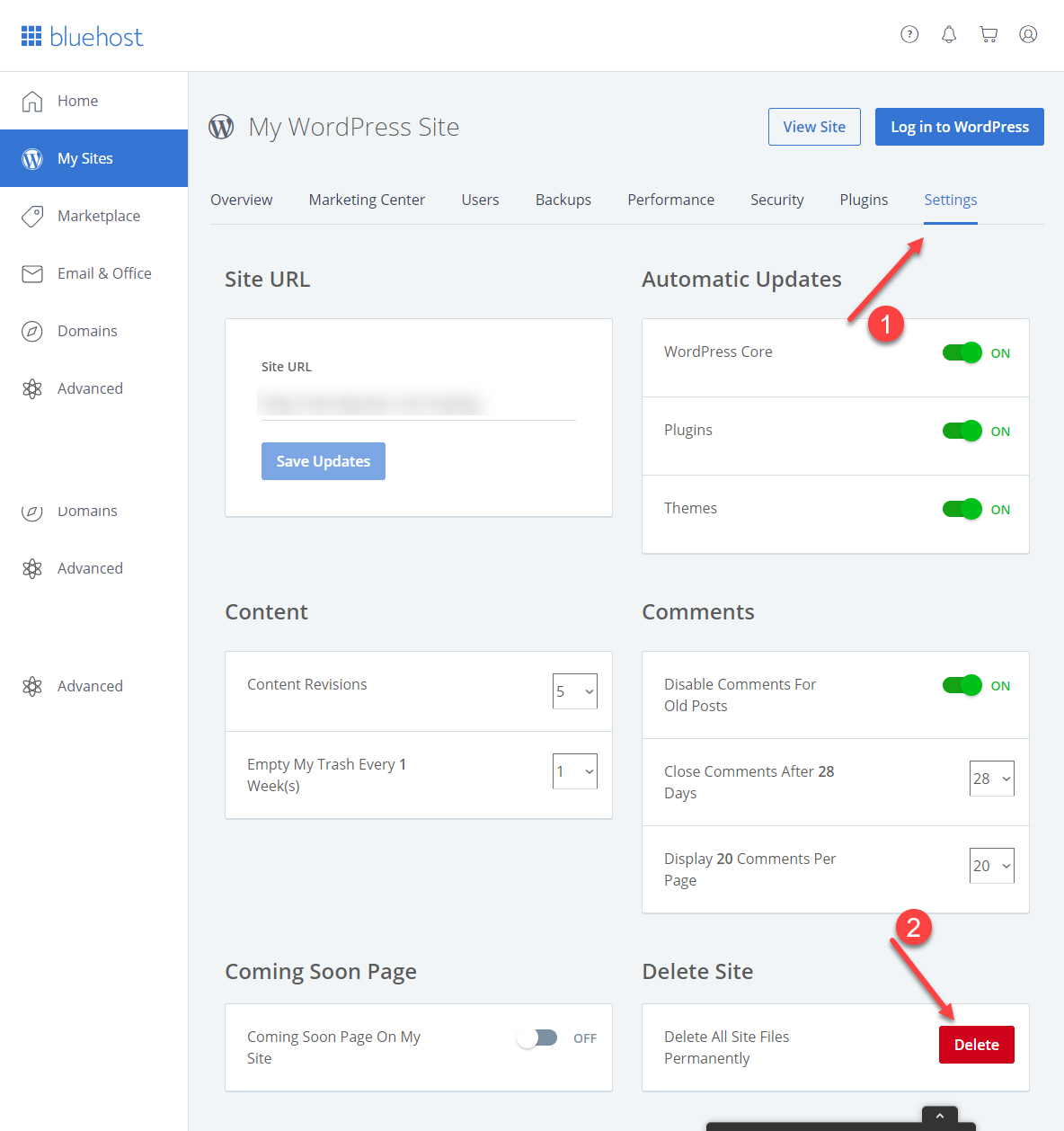The width and height of the screenshot is (1064, 1131).
Task: Click the bluehost grid logo icon
Action: [x=31, y=36]
